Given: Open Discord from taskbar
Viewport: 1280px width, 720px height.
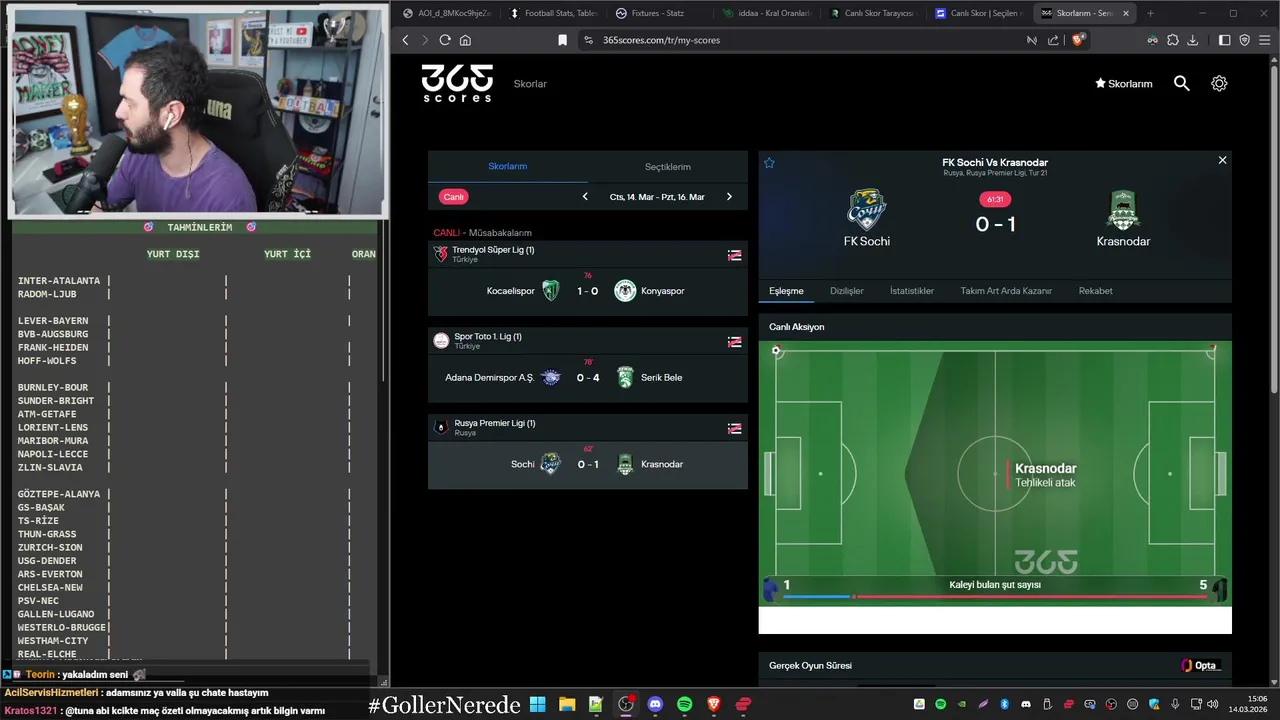Looking at the screenshot, I should click(655, 704).
